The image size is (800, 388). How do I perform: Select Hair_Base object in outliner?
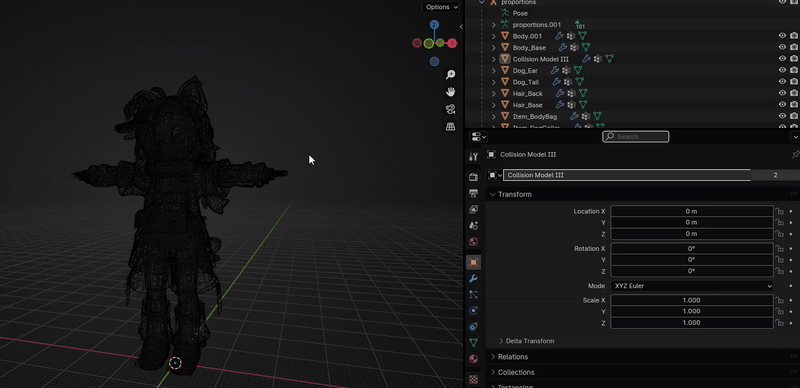[x=527, y=105]
